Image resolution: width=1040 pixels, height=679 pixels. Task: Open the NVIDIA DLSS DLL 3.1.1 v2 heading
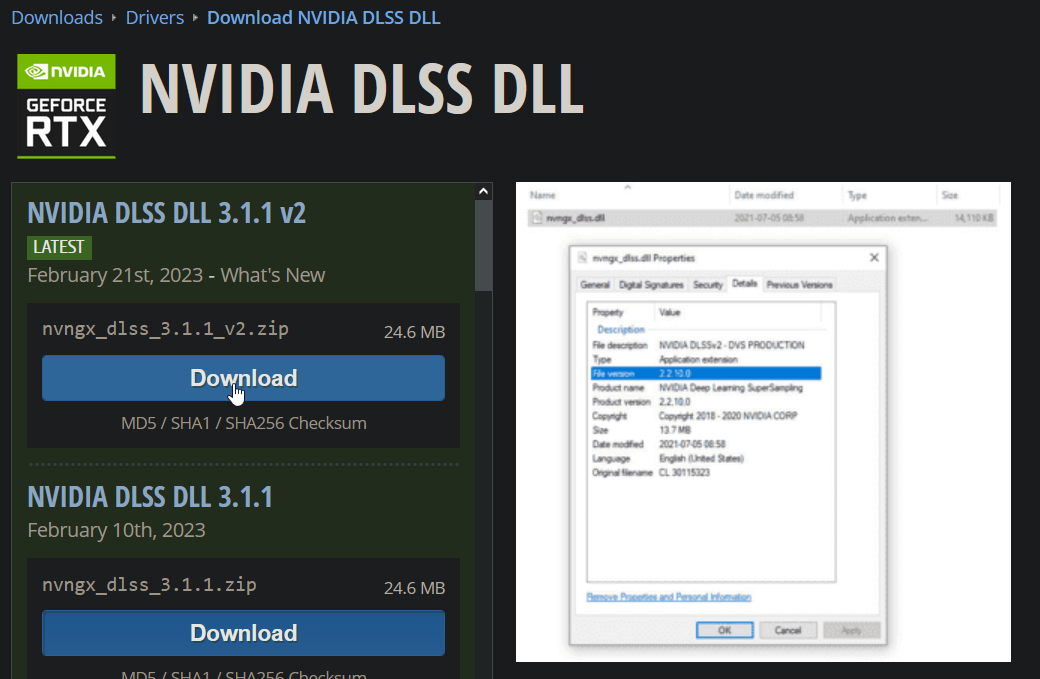(166, 213)
